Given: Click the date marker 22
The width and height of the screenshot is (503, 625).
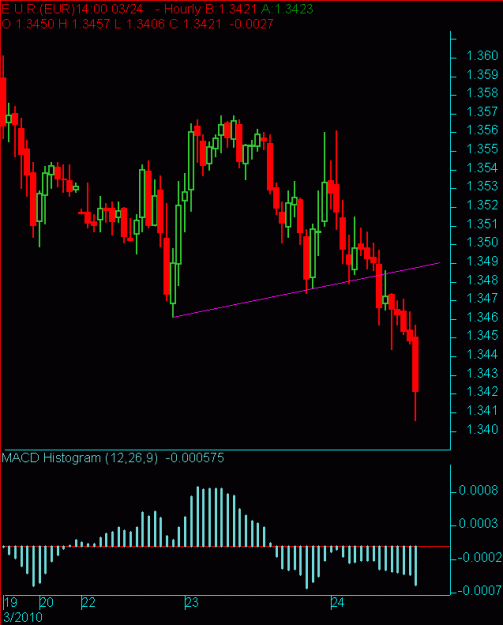Looking at the screenshot, I should click(88, 602).
